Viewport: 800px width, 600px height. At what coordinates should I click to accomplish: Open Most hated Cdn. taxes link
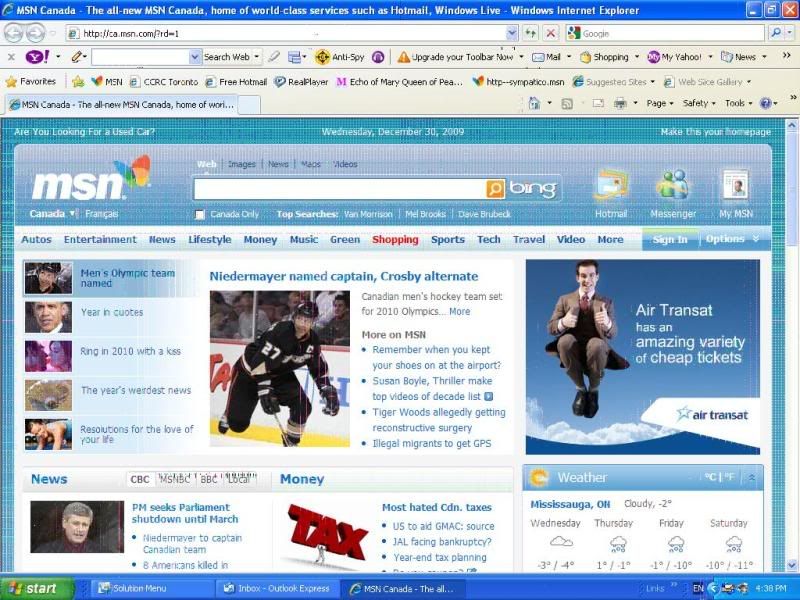[437, 508]
